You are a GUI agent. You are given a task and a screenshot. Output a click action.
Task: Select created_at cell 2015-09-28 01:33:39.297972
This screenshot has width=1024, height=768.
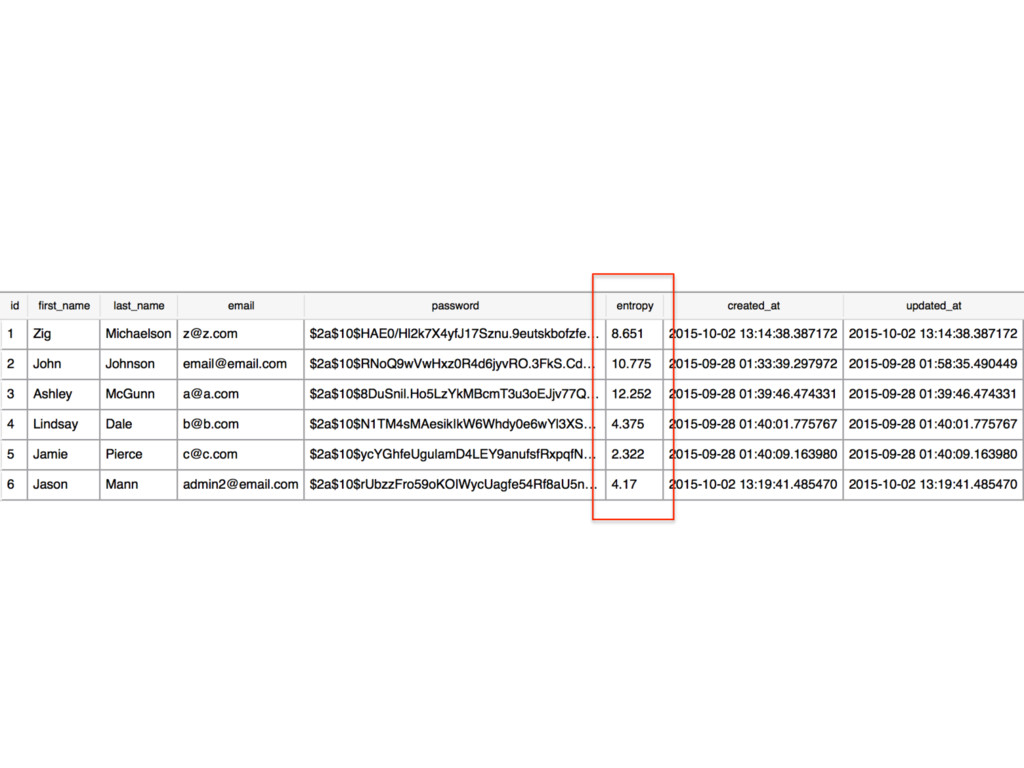(754, 364)
